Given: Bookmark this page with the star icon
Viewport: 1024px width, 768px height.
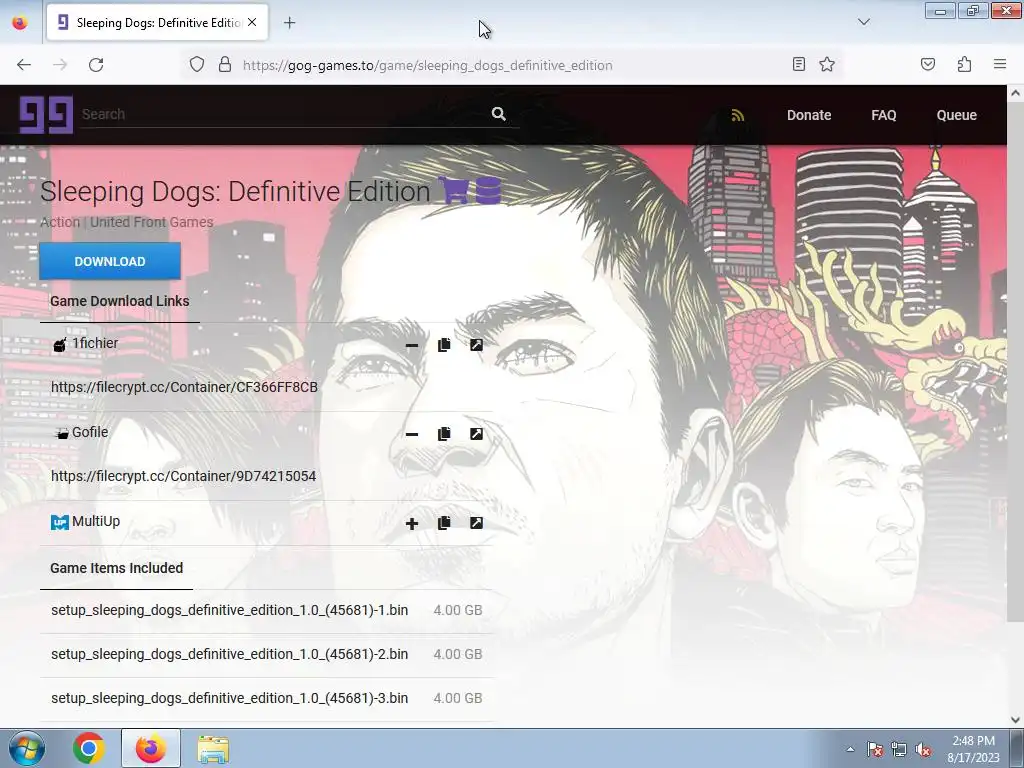Looking at the screenshot, I should (827, 64).
